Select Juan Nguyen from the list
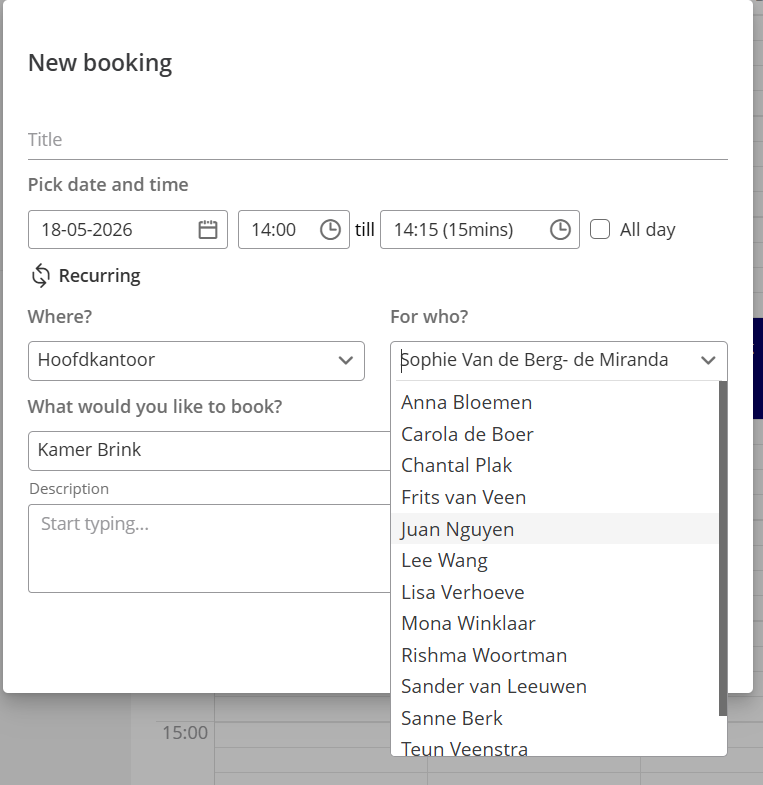 (x=555, y=529)
